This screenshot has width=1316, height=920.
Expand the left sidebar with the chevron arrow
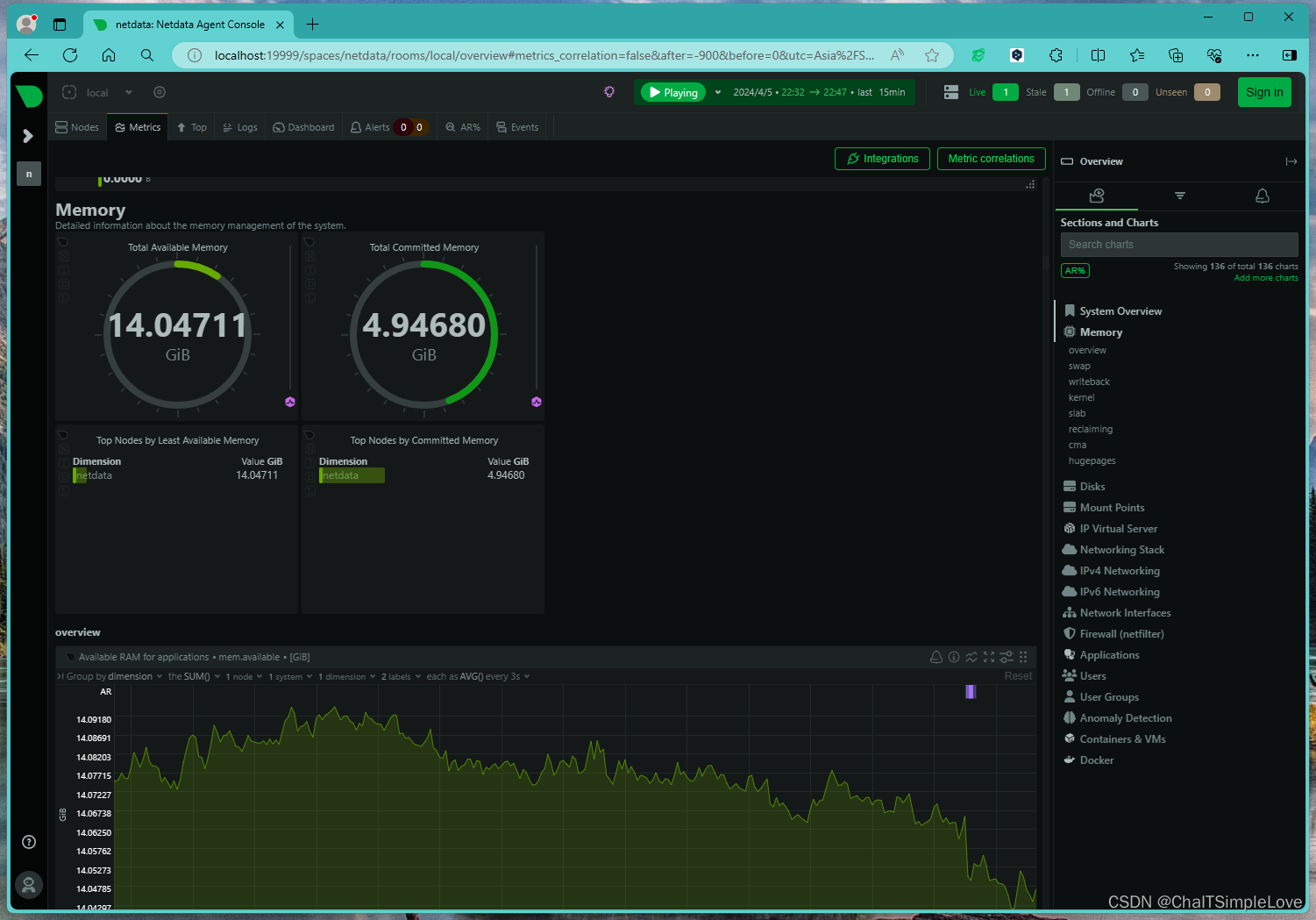28,136
